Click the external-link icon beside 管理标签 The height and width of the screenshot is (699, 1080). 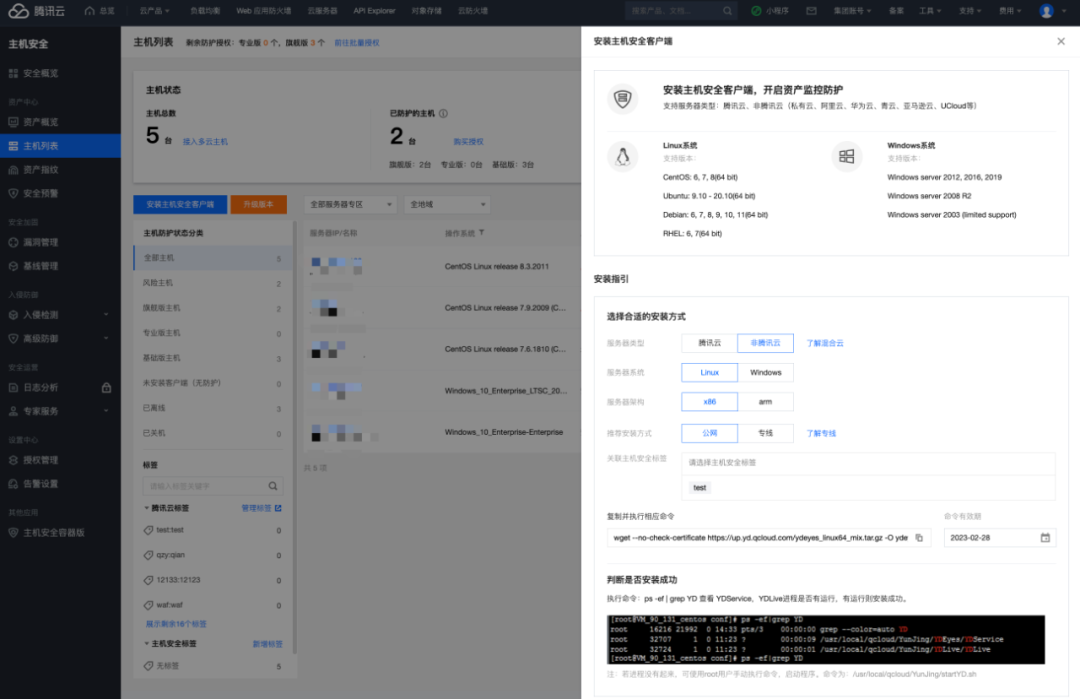click(x=278, y=508)
